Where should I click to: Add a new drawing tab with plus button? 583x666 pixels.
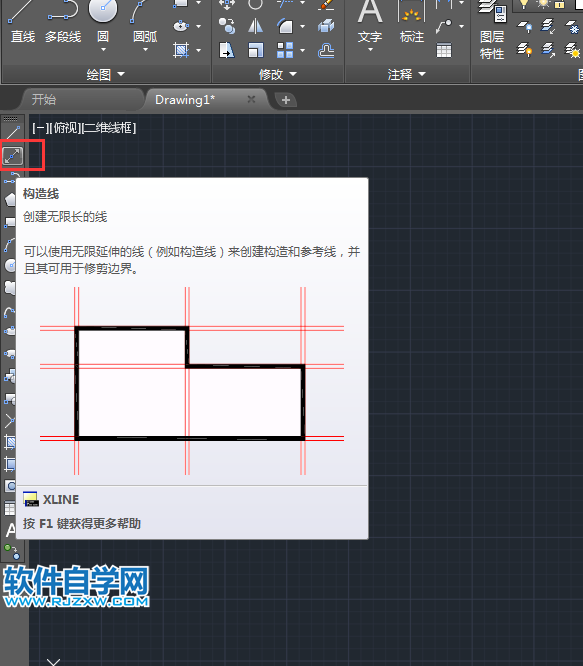tap(286, 100)
